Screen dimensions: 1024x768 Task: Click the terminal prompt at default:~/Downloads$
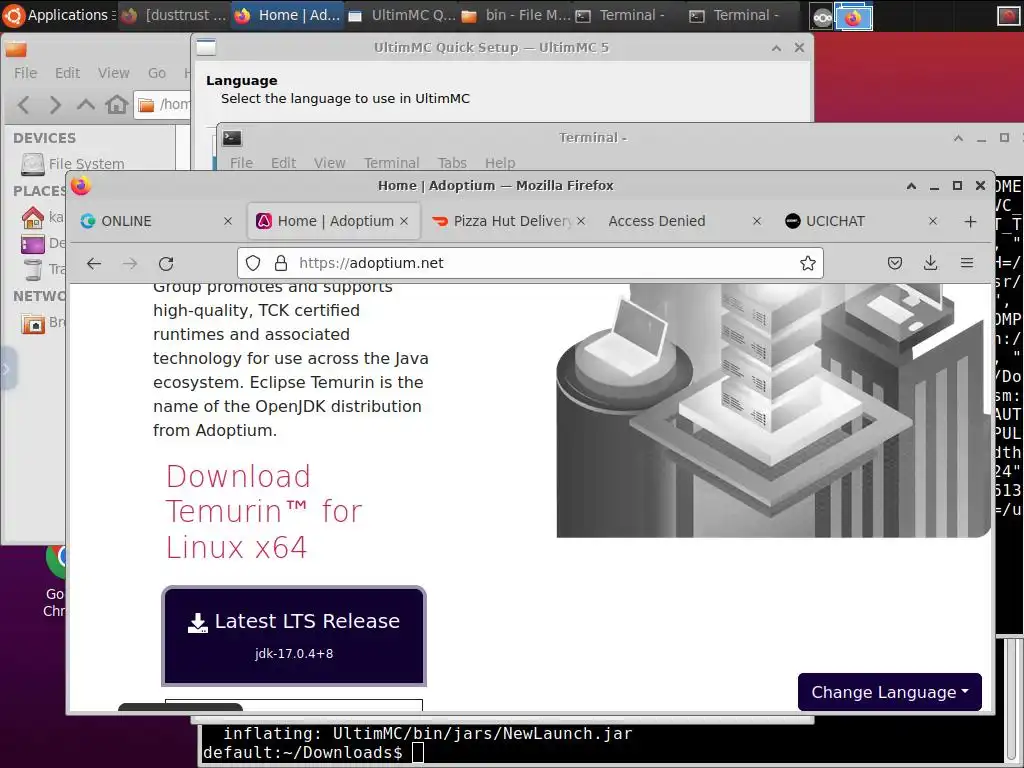tap(302, 752)
